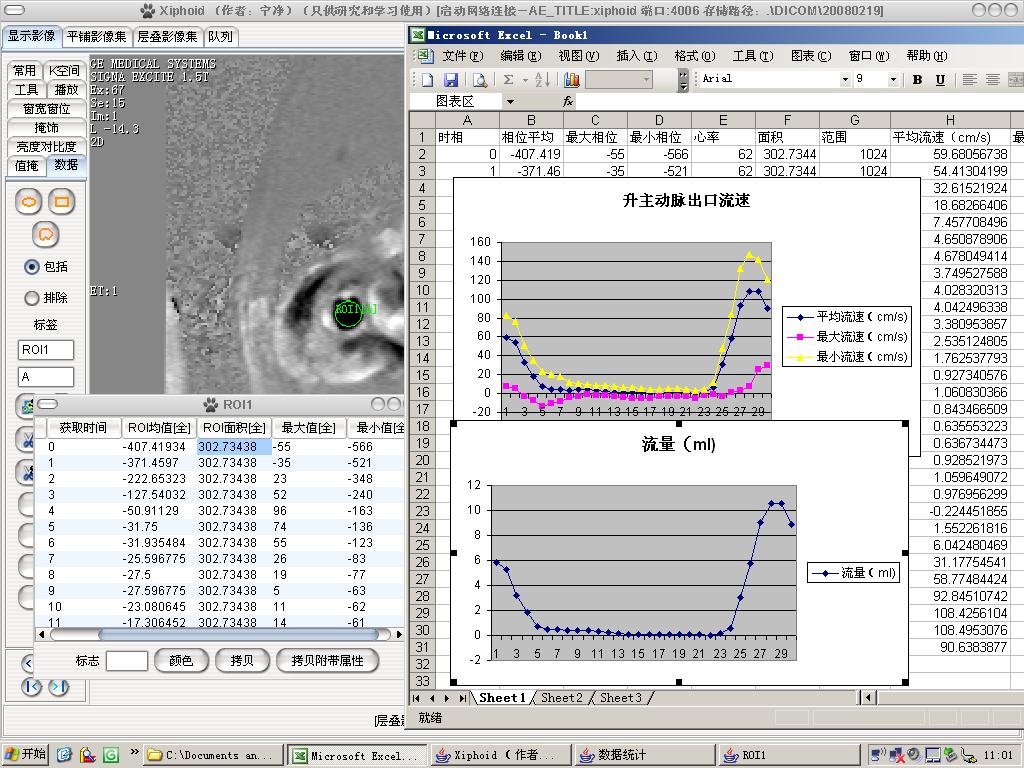Click the Sort Ascending icon in Excel
The height and width of the screenshot is (768, 1024).
coord(542,80)
